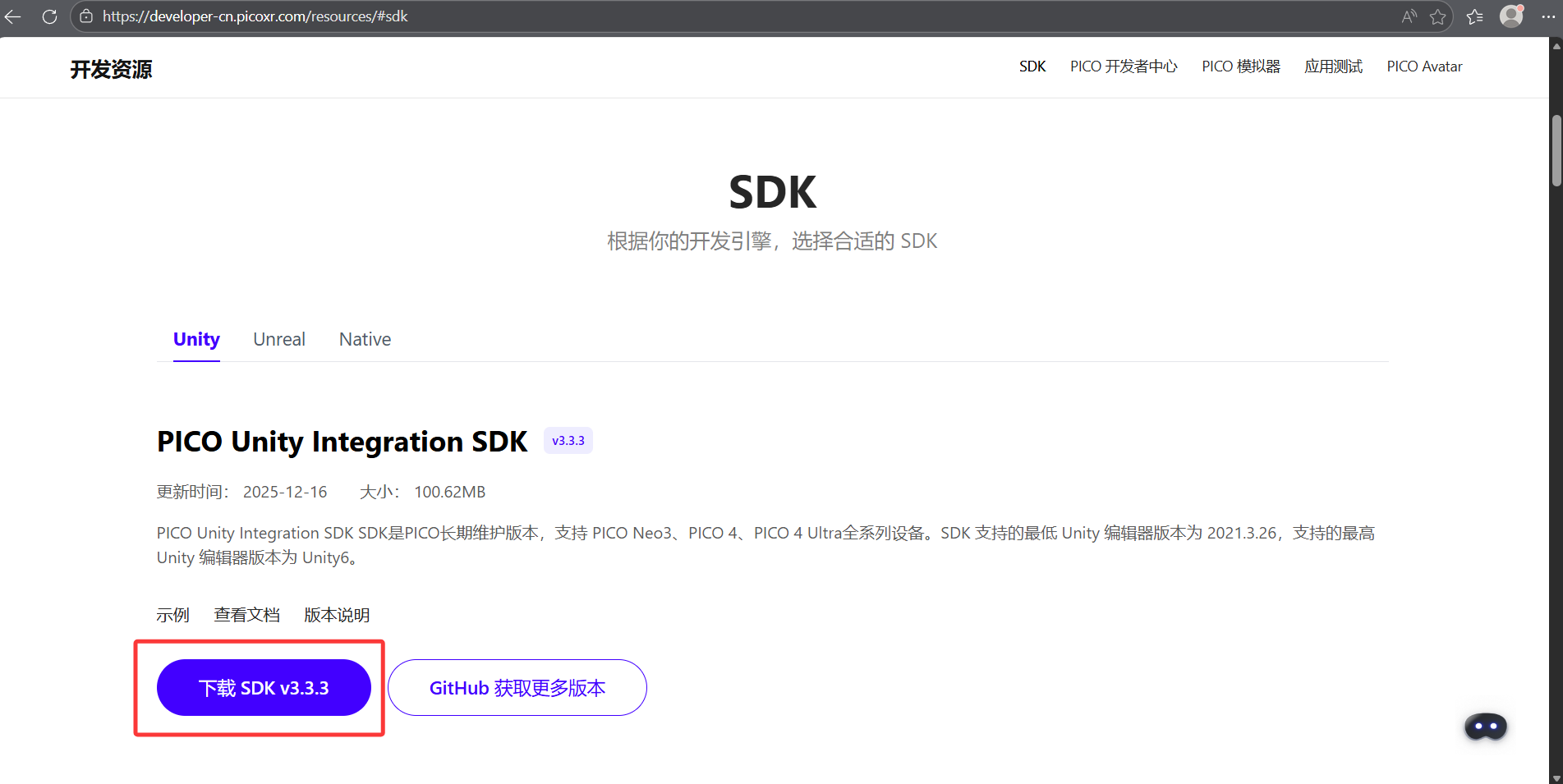The height and width of the screenshot is (784, 1563).
Task: Open the floating PICO assistant robot icon
Action: click(x=1486, y=727)
